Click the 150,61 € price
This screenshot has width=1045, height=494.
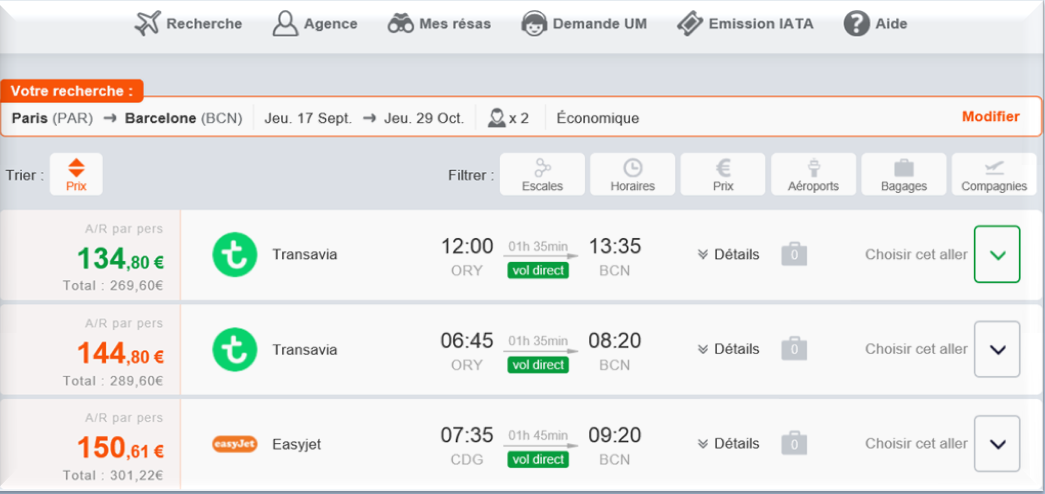(x=121, y=447)
